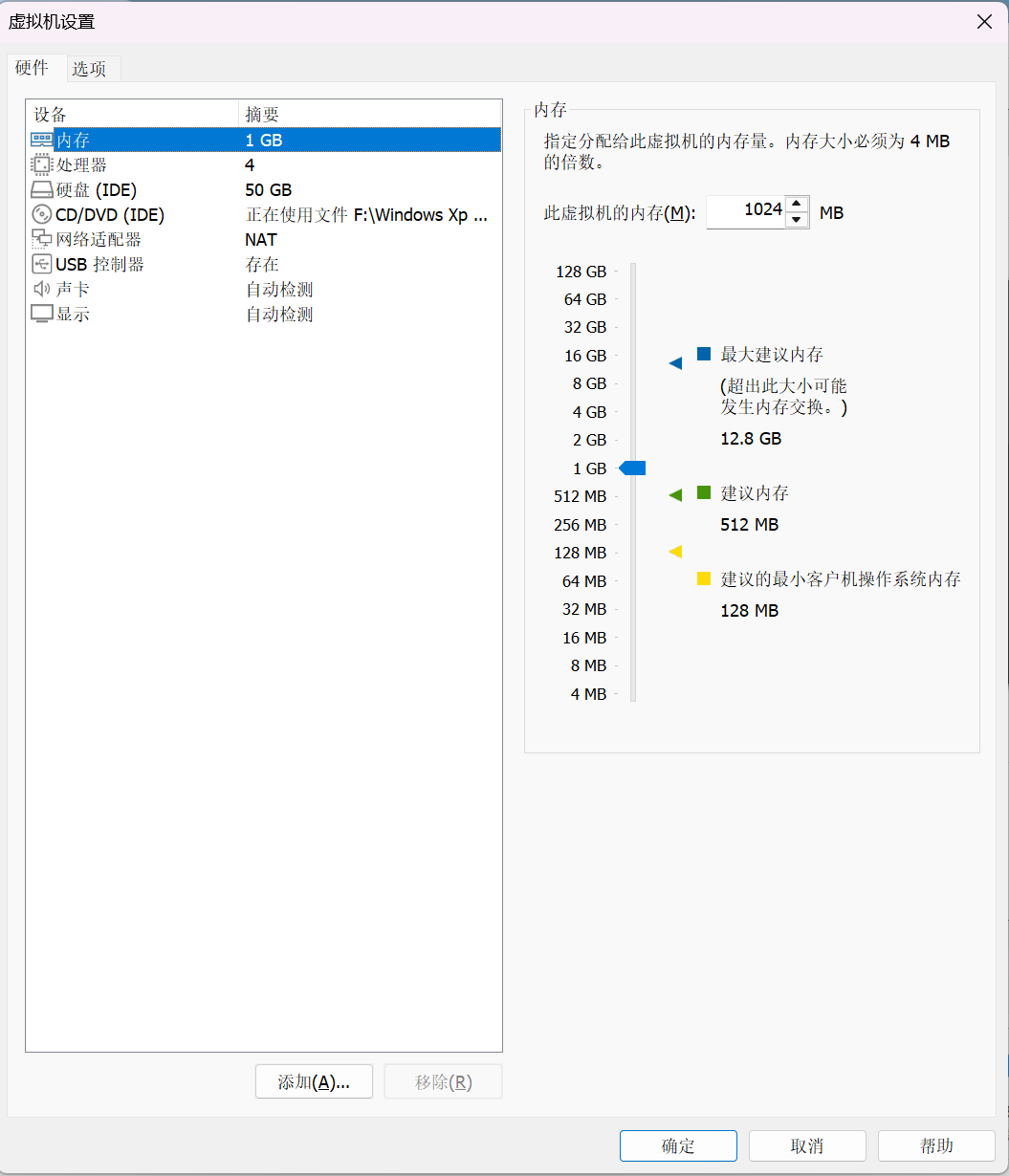Click the 128 MB scale label
This screenshot has height=1176, width=1009.
(x=581, y=553)
